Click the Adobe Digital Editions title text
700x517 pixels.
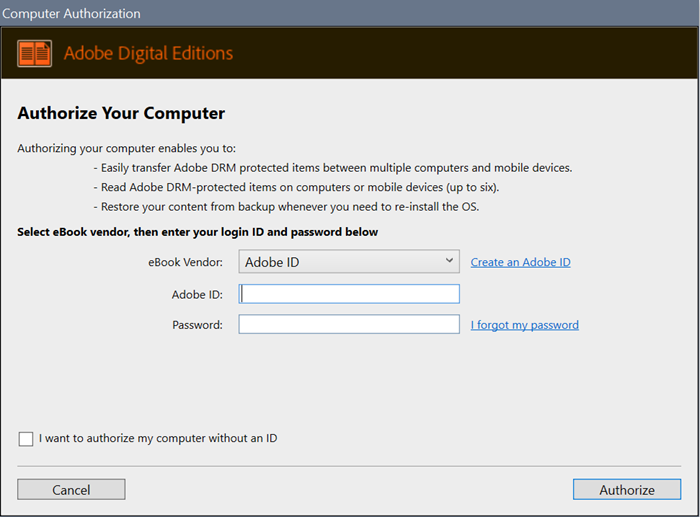tap(148, 53)
